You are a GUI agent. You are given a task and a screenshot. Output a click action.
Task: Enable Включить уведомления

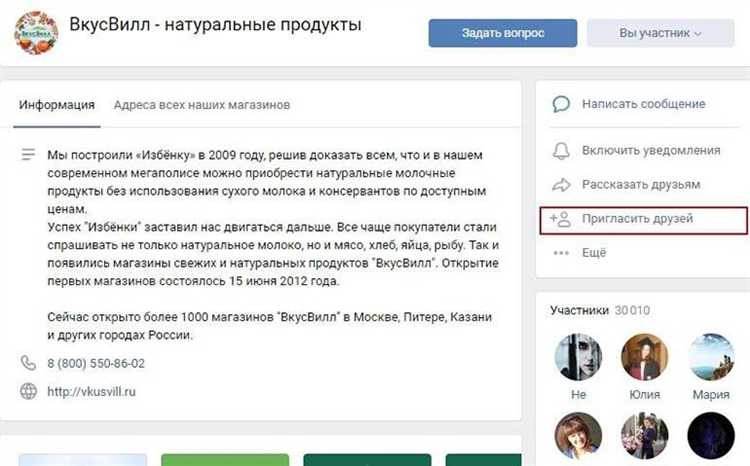click(651, 150)
